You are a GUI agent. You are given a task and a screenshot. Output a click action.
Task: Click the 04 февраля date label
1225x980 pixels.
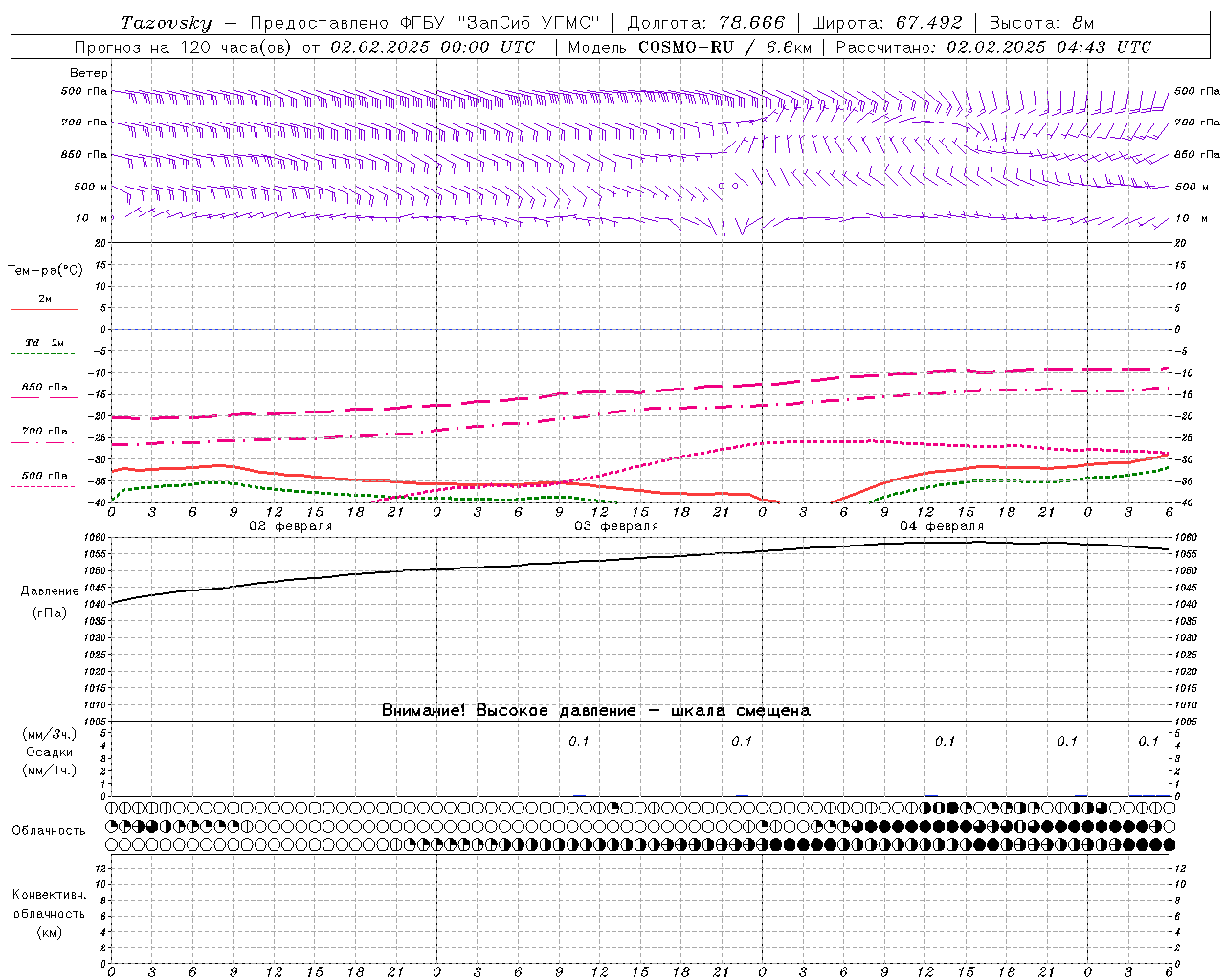tap(942, 526)
